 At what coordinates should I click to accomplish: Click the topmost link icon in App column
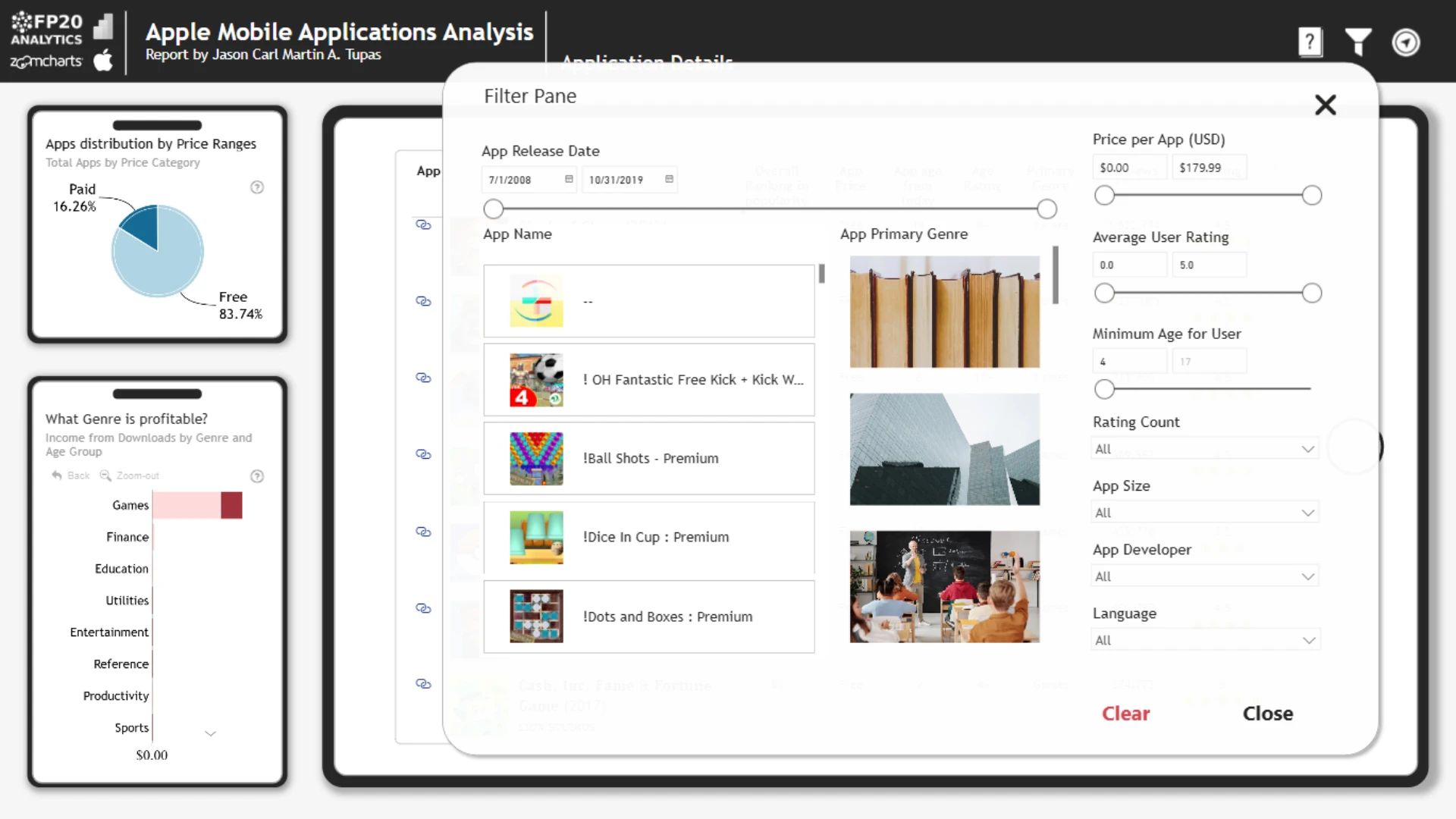(423, 225)
